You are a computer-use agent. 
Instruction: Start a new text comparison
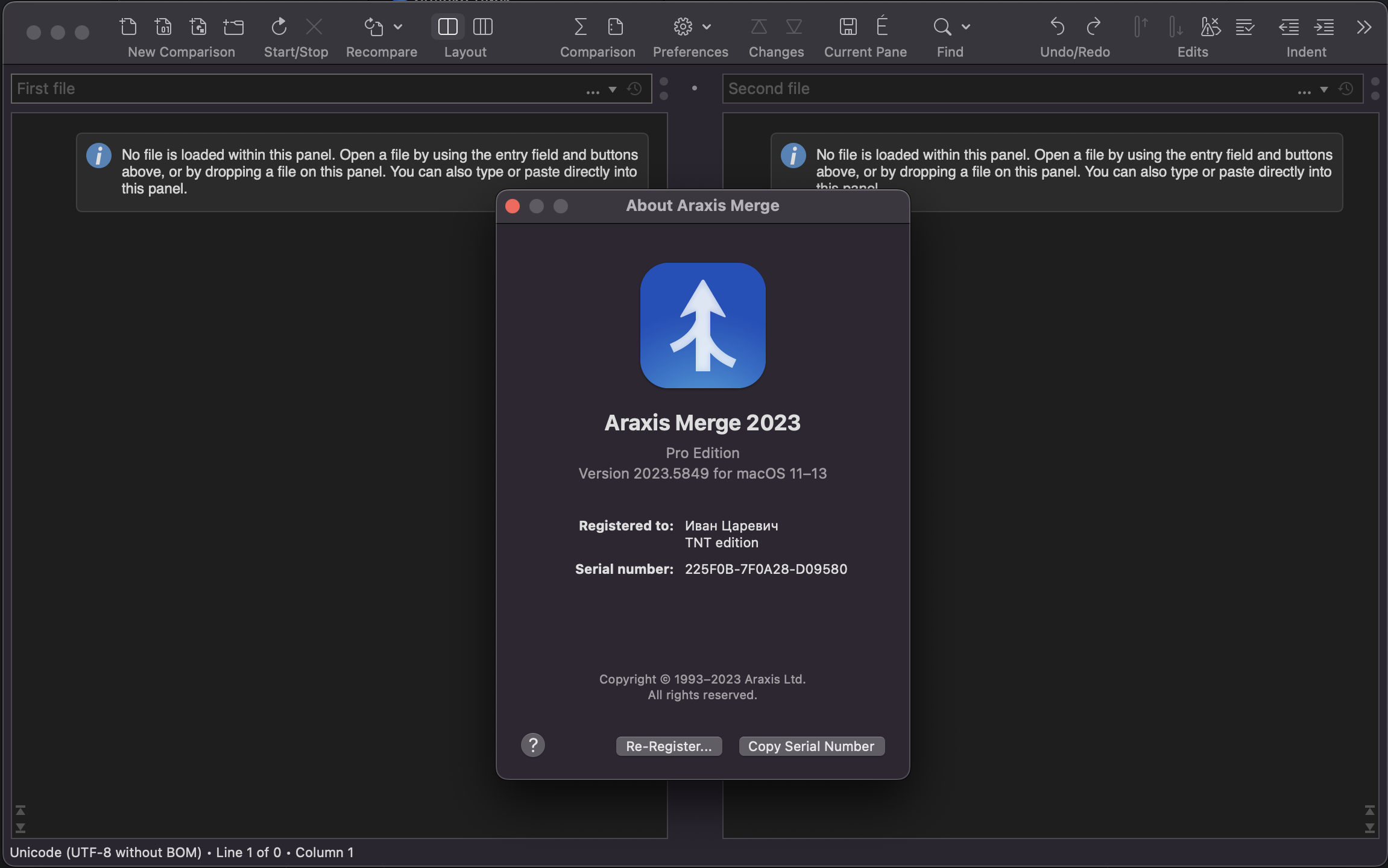[x=128, y=27]
